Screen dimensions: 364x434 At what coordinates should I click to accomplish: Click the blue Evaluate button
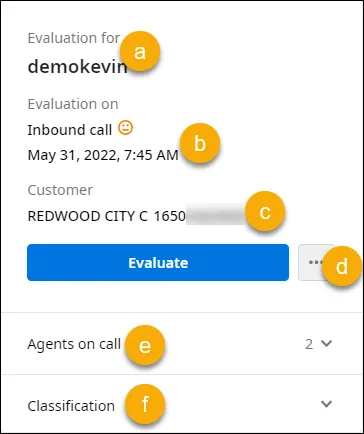(158, 263)
